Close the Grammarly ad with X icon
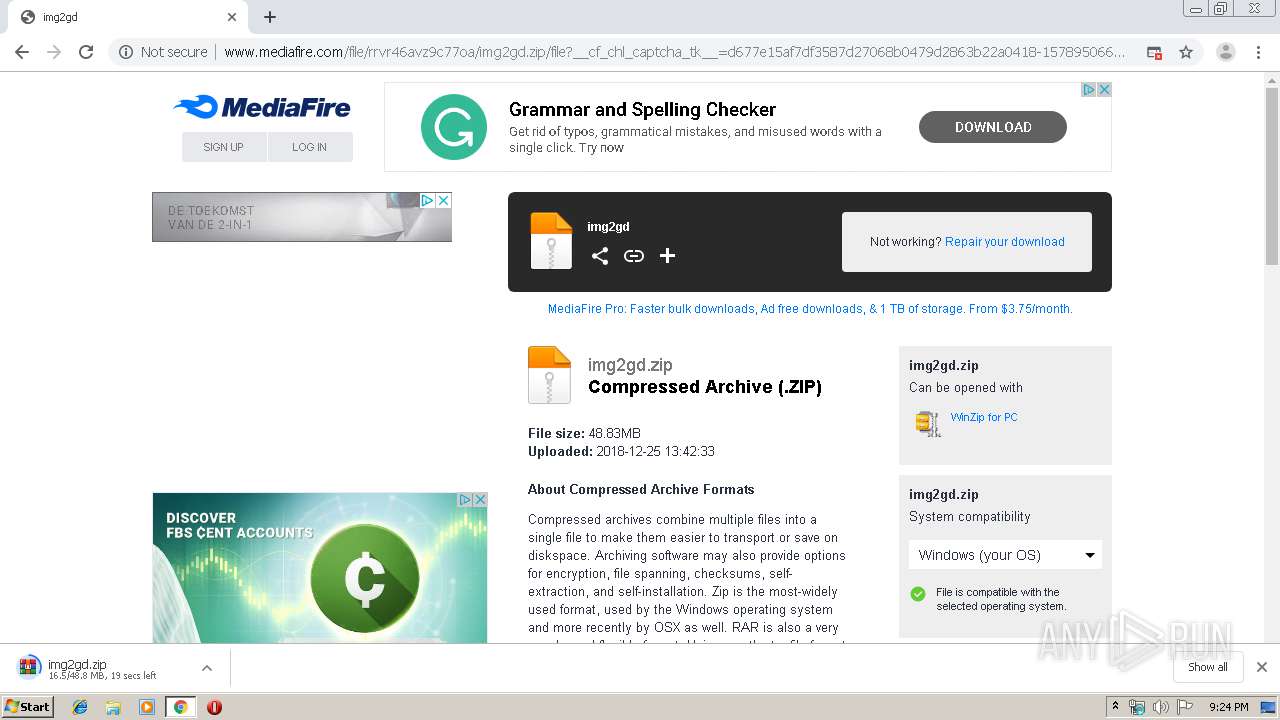The image size is (1280, 720). point(1104,89)
